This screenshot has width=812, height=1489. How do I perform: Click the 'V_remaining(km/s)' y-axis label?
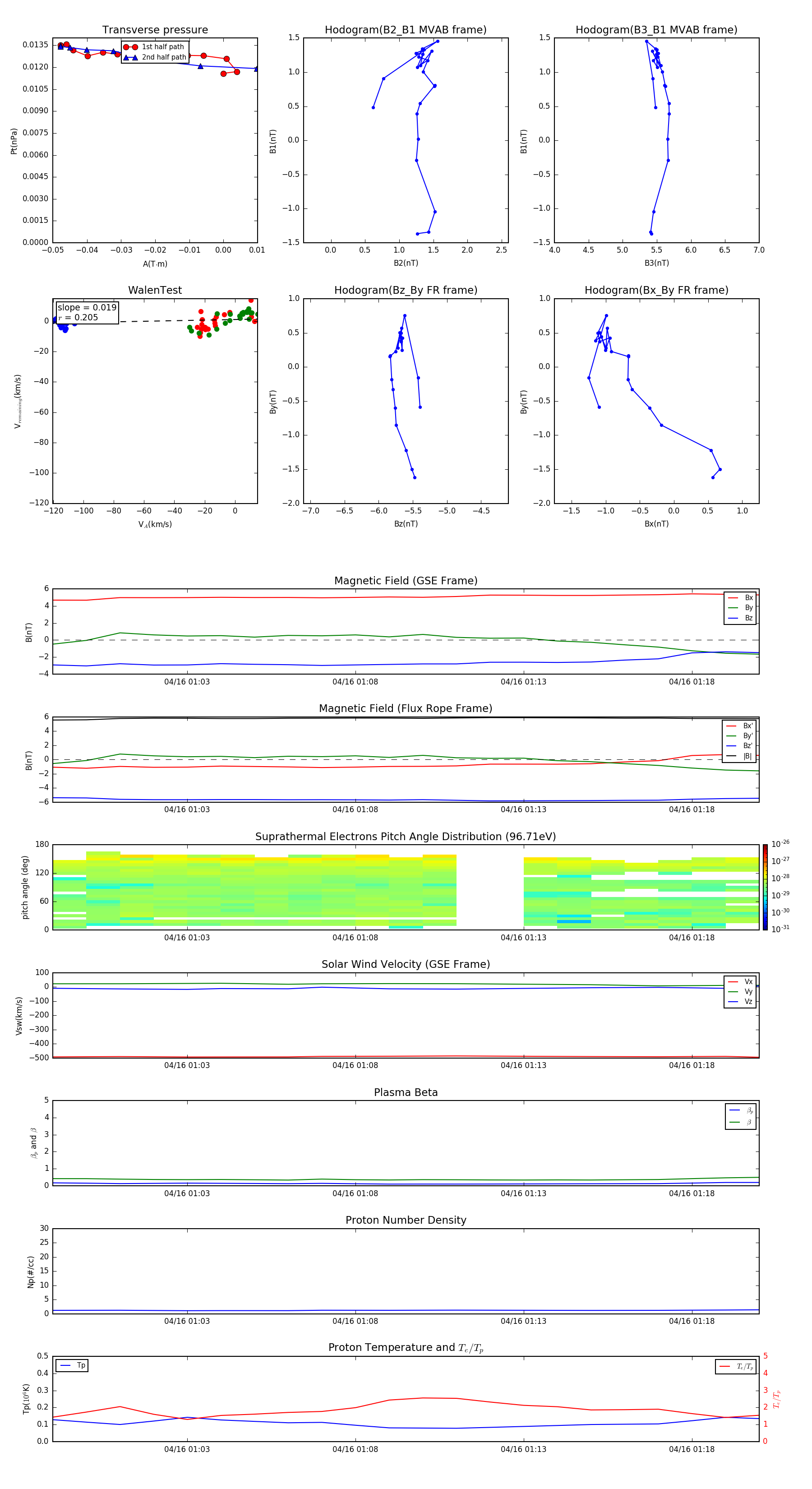[18, 402]
